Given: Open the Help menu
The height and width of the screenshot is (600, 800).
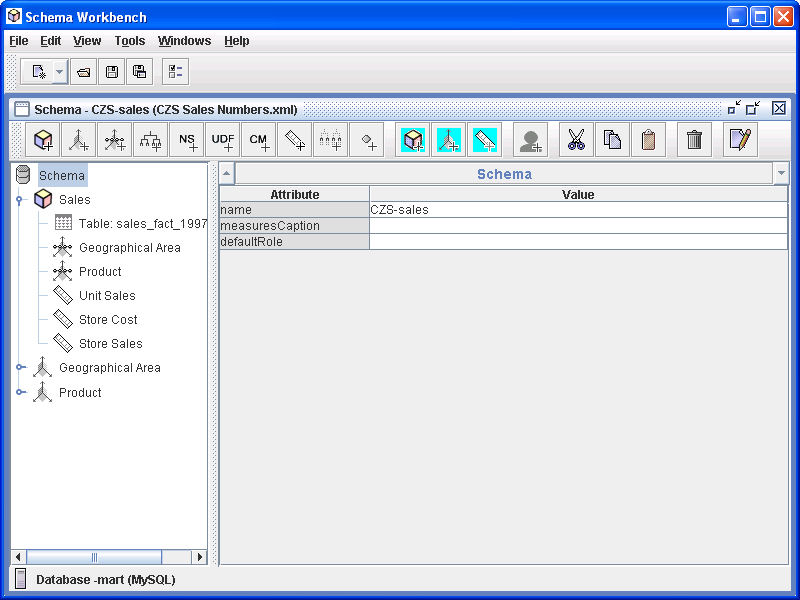Looking at the screenshot, I should pos(237,41).
